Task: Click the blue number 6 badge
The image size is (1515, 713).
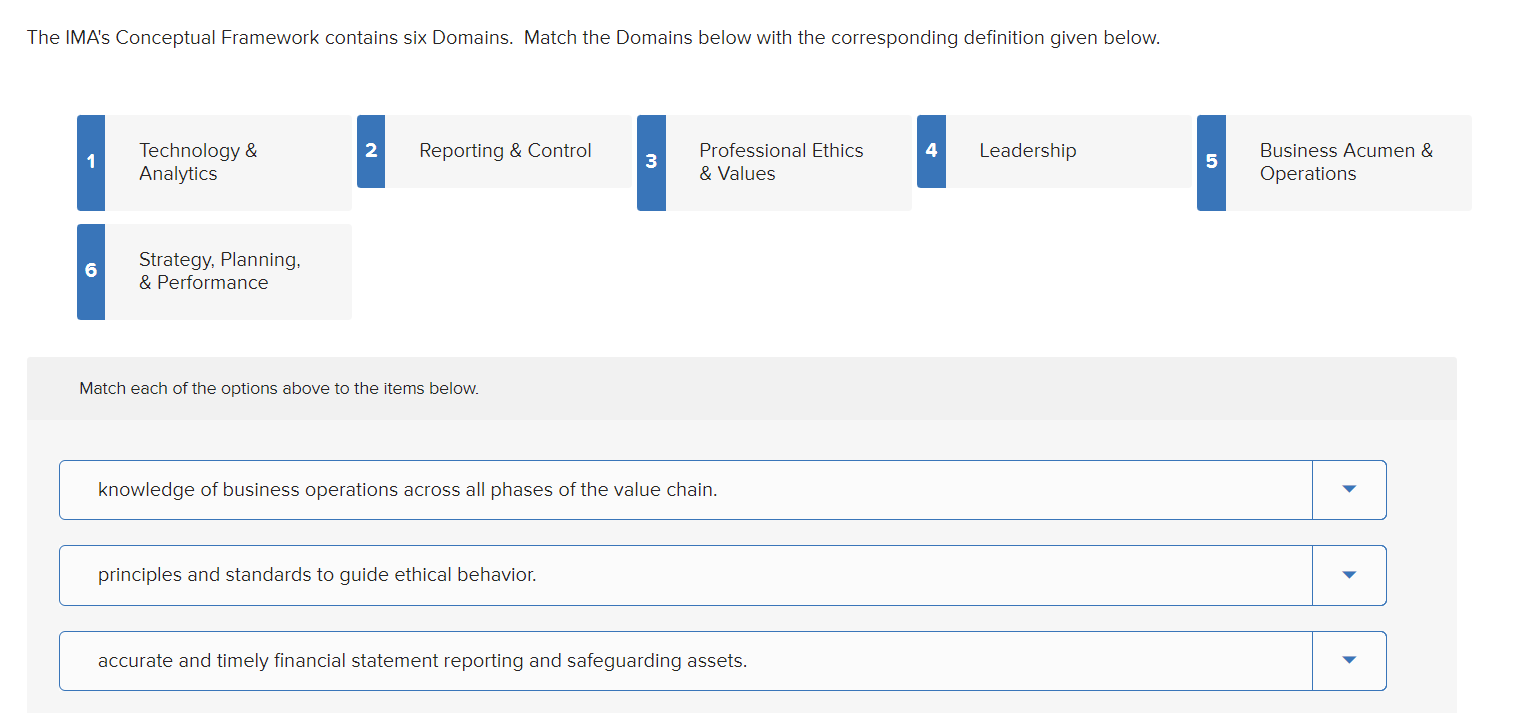Action: (x=90, y=271)
